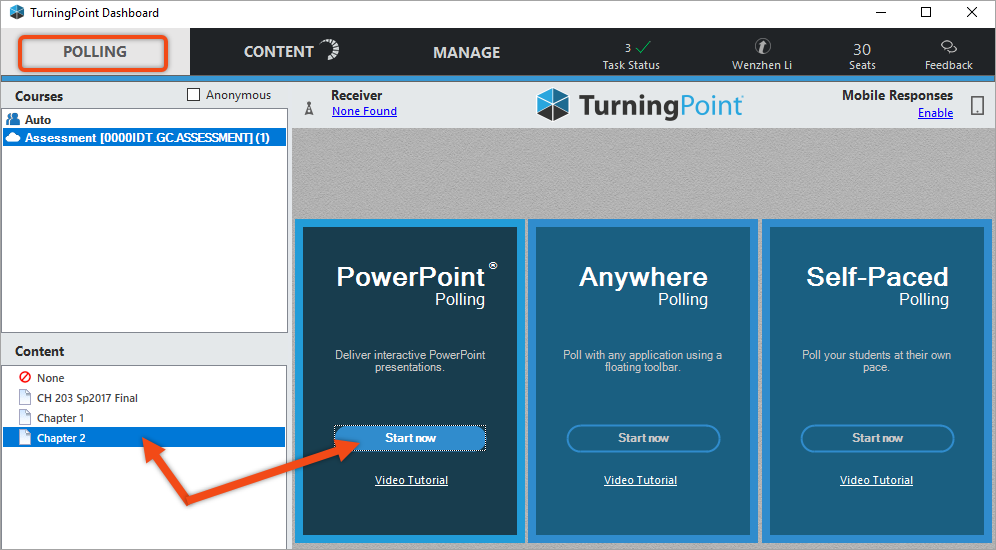
Task: Maximize the TurningPoint Dashboard window
Action: click(x=926, y=13)
